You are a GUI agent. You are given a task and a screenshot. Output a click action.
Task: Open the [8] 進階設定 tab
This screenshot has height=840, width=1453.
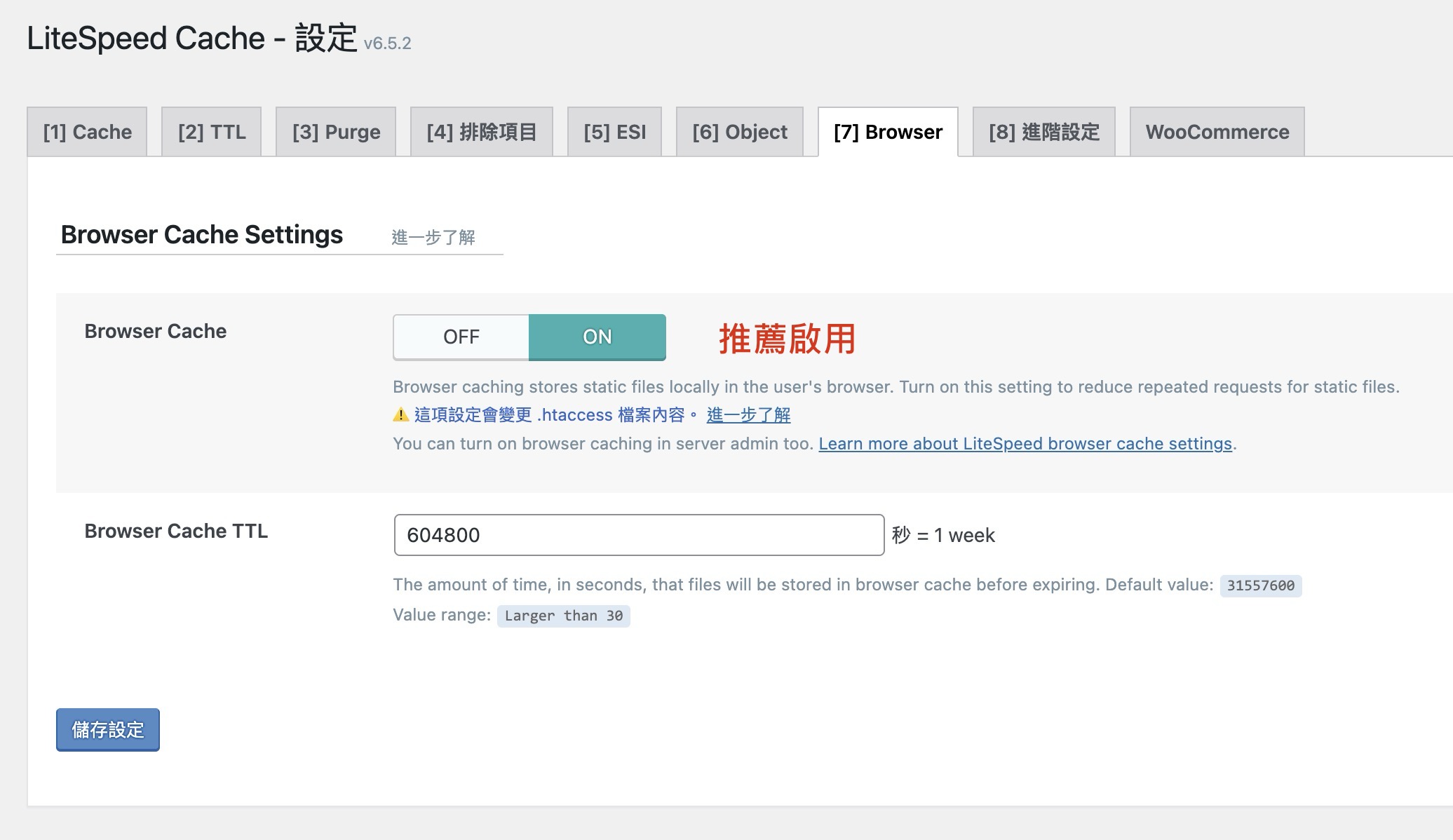click(1044, 132)
